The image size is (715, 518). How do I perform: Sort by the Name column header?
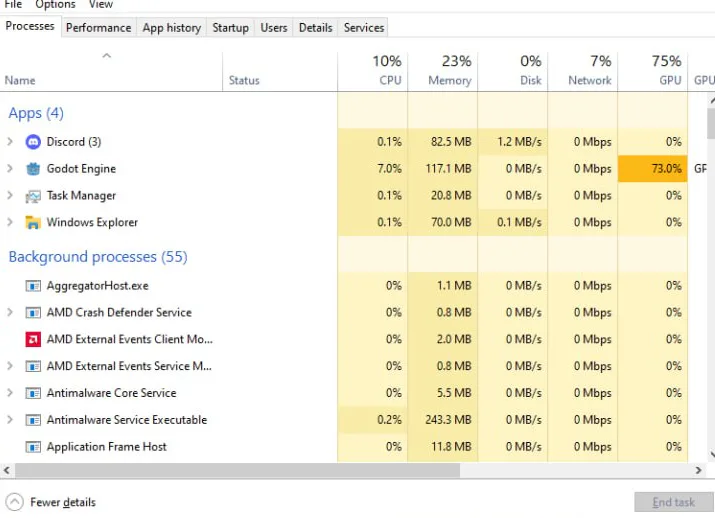coord(111,71)
